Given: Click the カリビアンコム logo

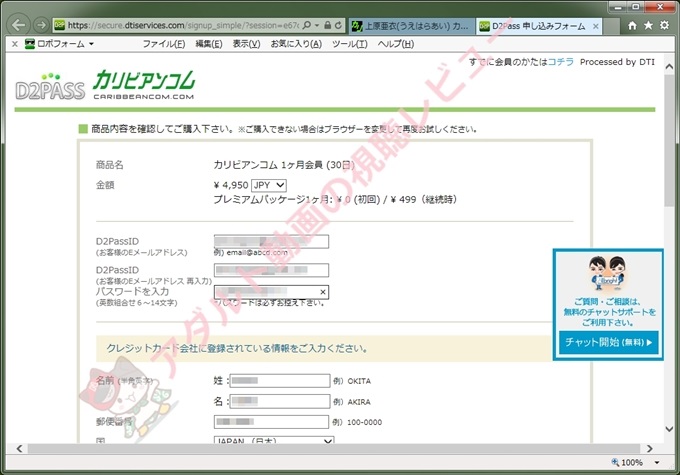Looking at the screenshot, I should point(144,85).
